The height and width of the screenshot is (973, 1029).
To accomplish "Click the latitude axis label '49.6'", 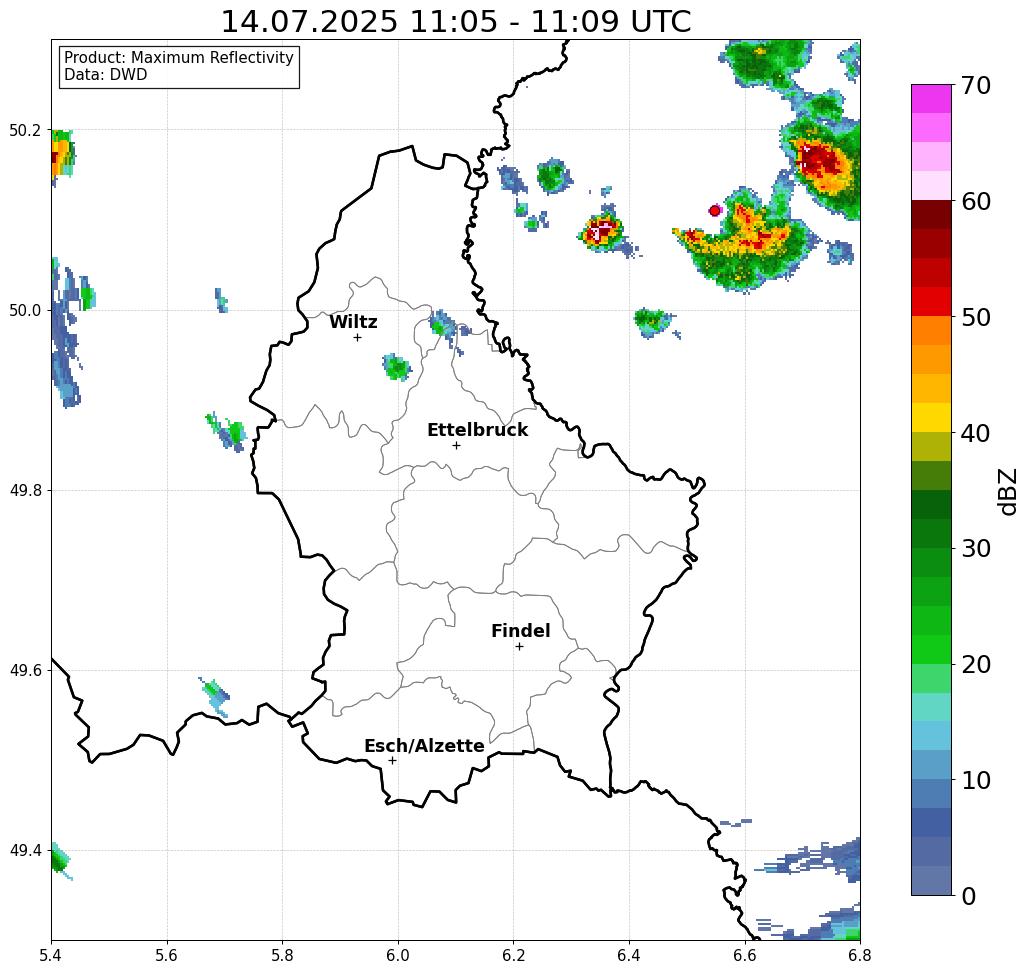I will point(24,671).
